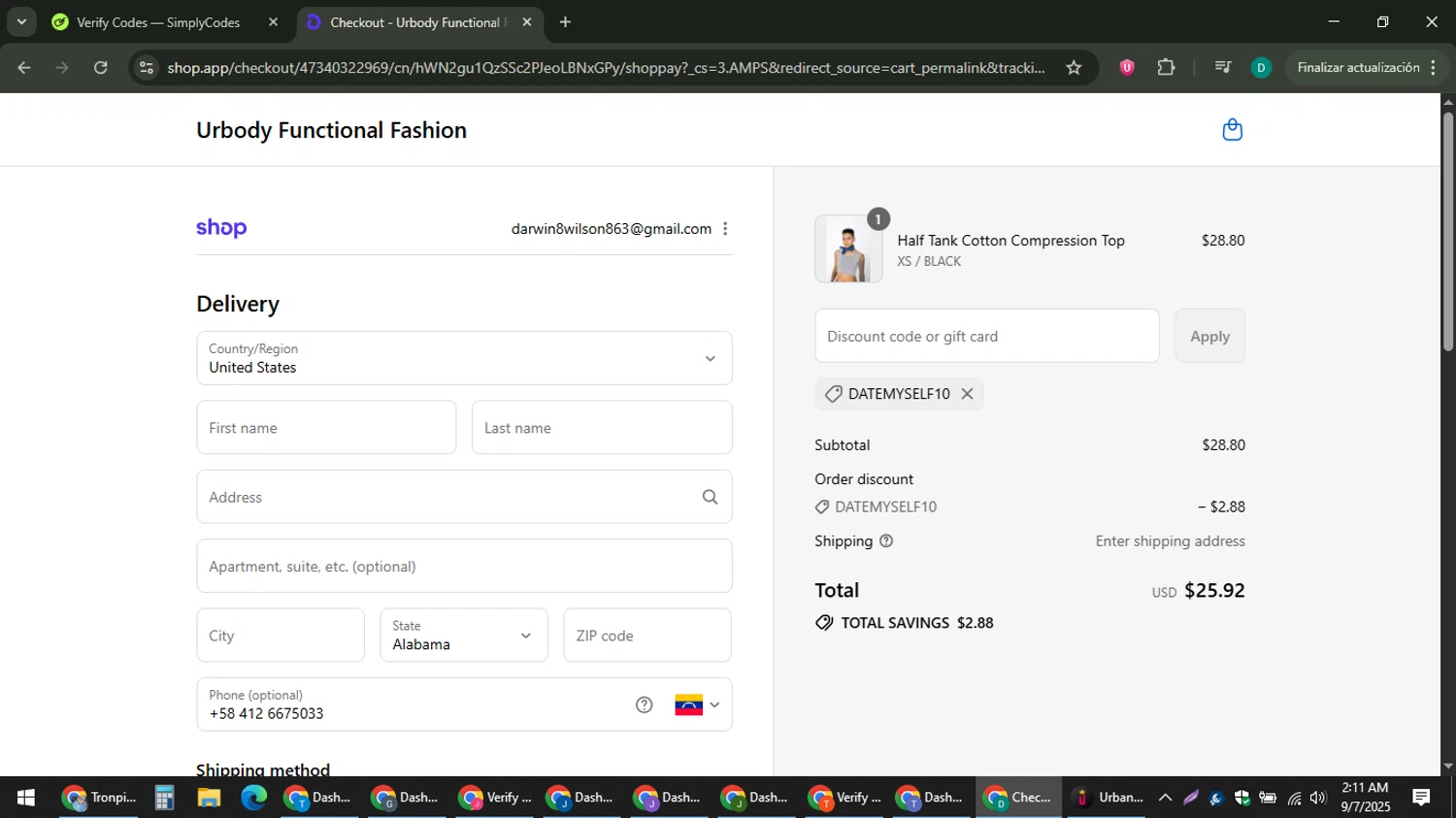Remove the DATEMYSELF10 discount tag
1456x818 pixels.
pos(967,394)
